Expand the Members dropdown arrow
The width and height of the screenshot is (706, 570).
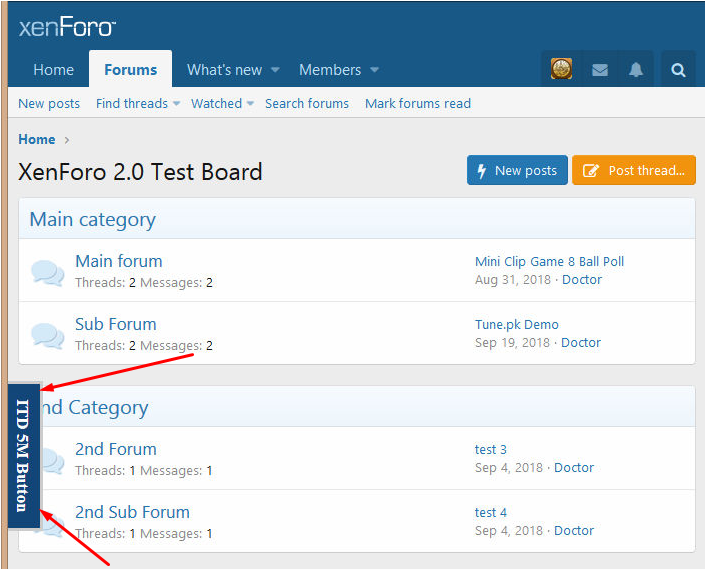click(375, 70)
